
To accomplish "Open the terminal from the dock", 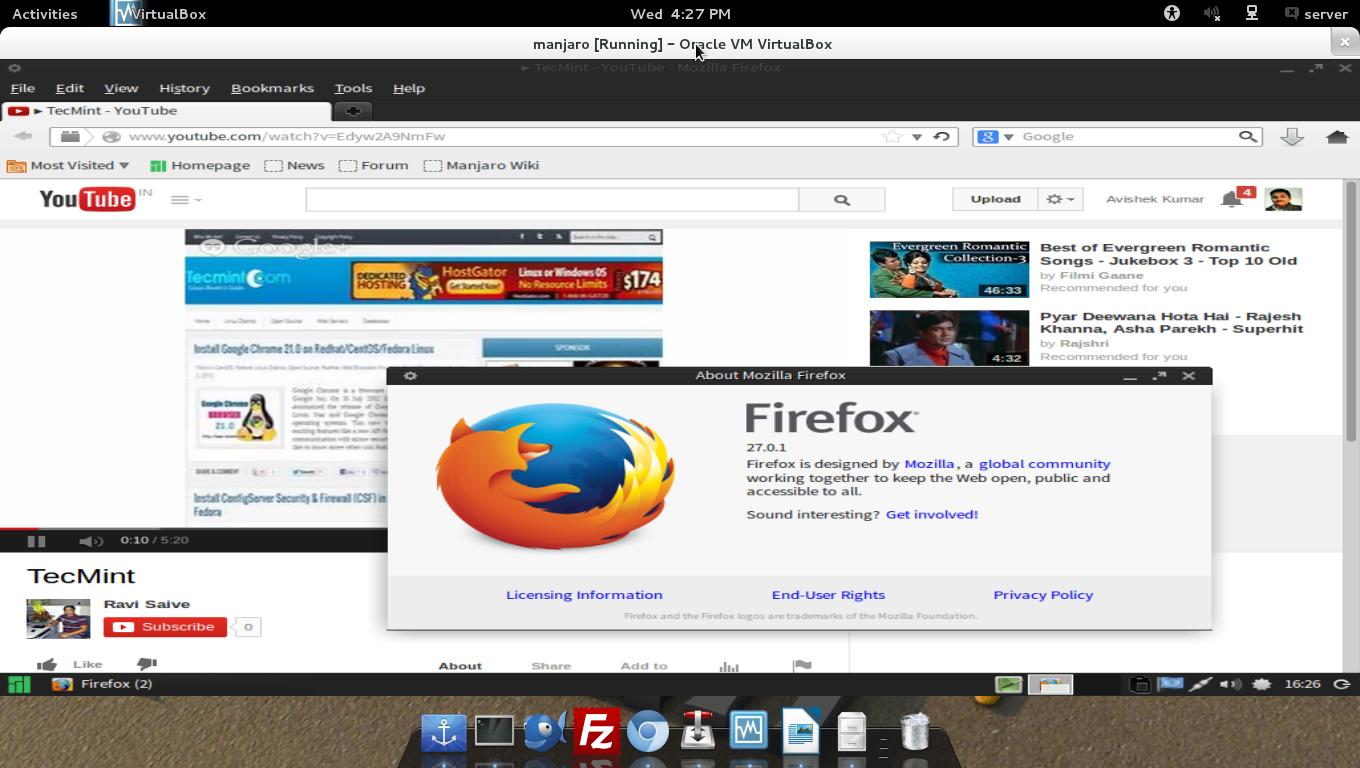I will (x=494, y=730).
